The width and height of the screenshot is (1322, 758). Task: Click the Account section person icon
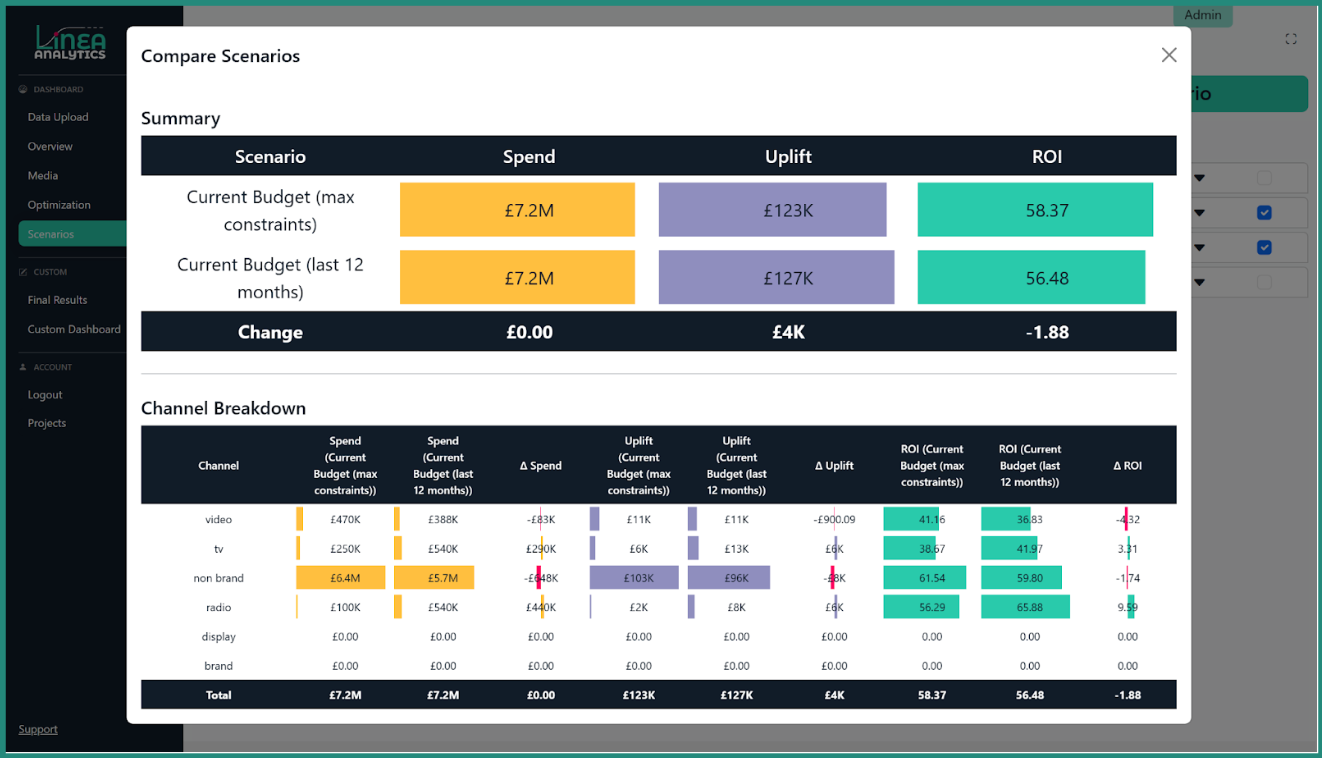24,367
